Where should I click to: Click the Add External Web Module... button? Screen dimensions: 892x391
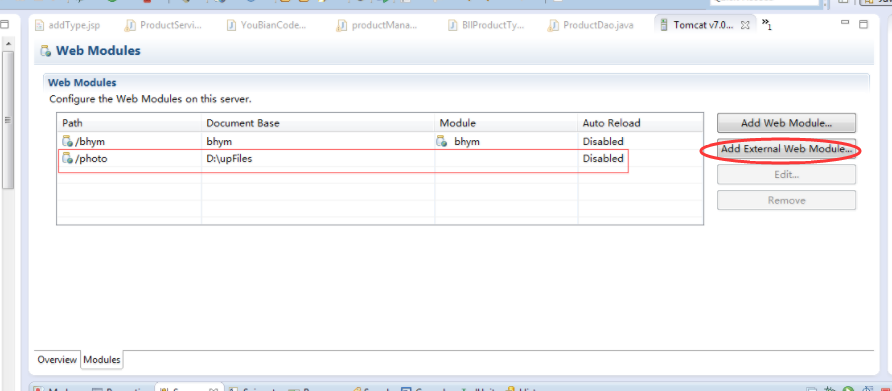pyautogui.click(x=786, y=149)
